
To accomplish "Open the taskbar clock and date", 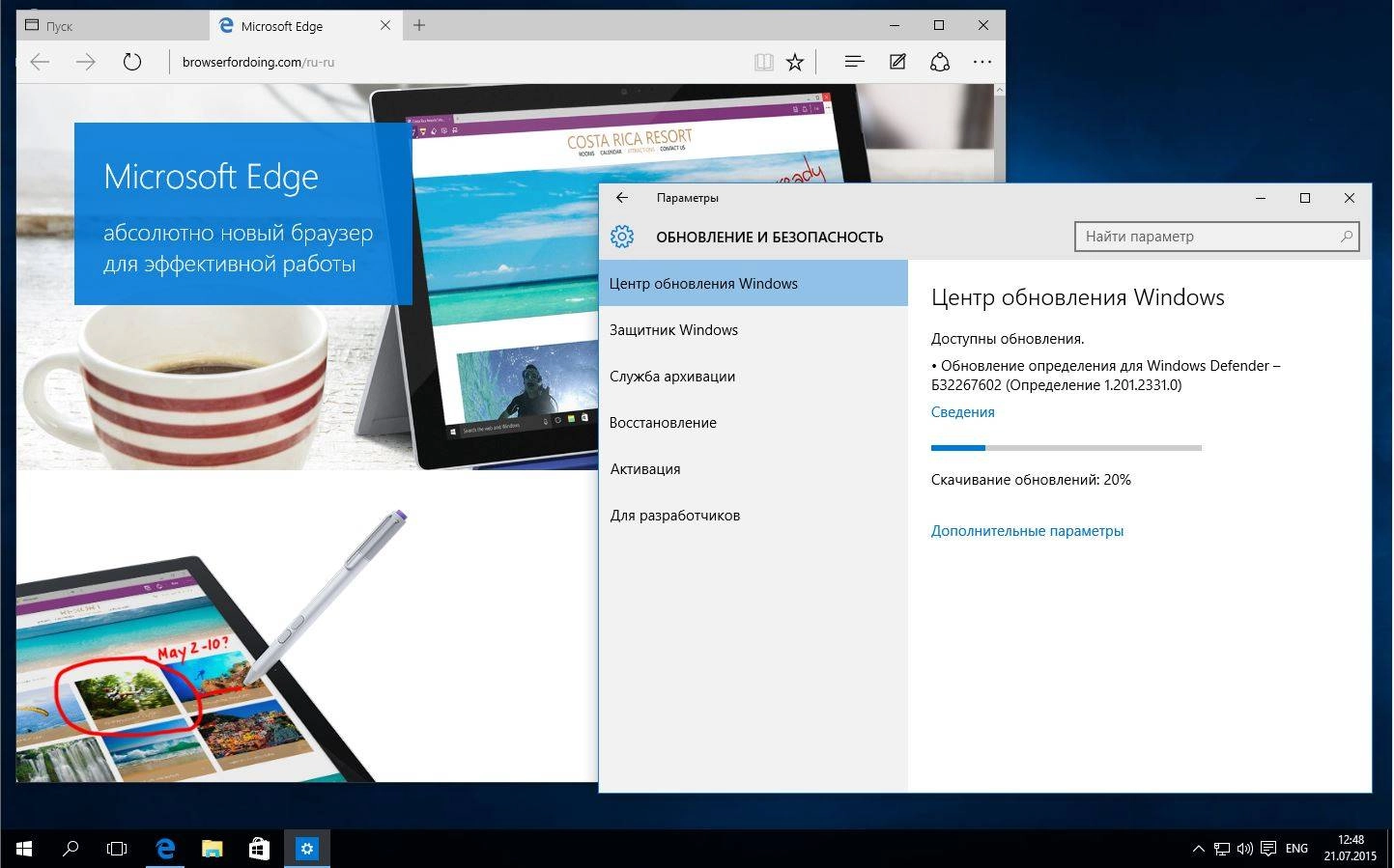I will click(x=1351, y=849).
